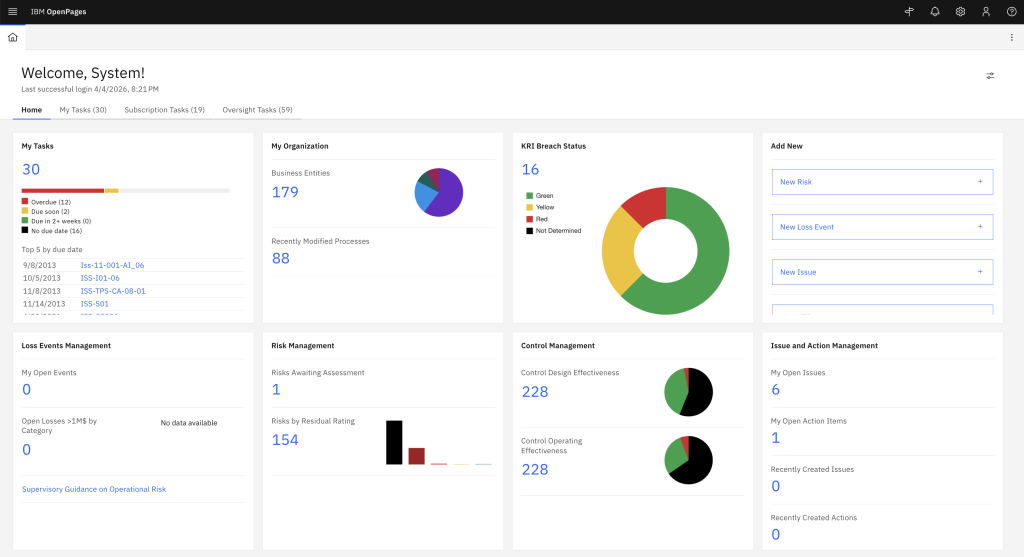The width and height of the screenshot is (1024, 557).
Task: Click Recently Modified Processes count 88
Action: (280, 259)
